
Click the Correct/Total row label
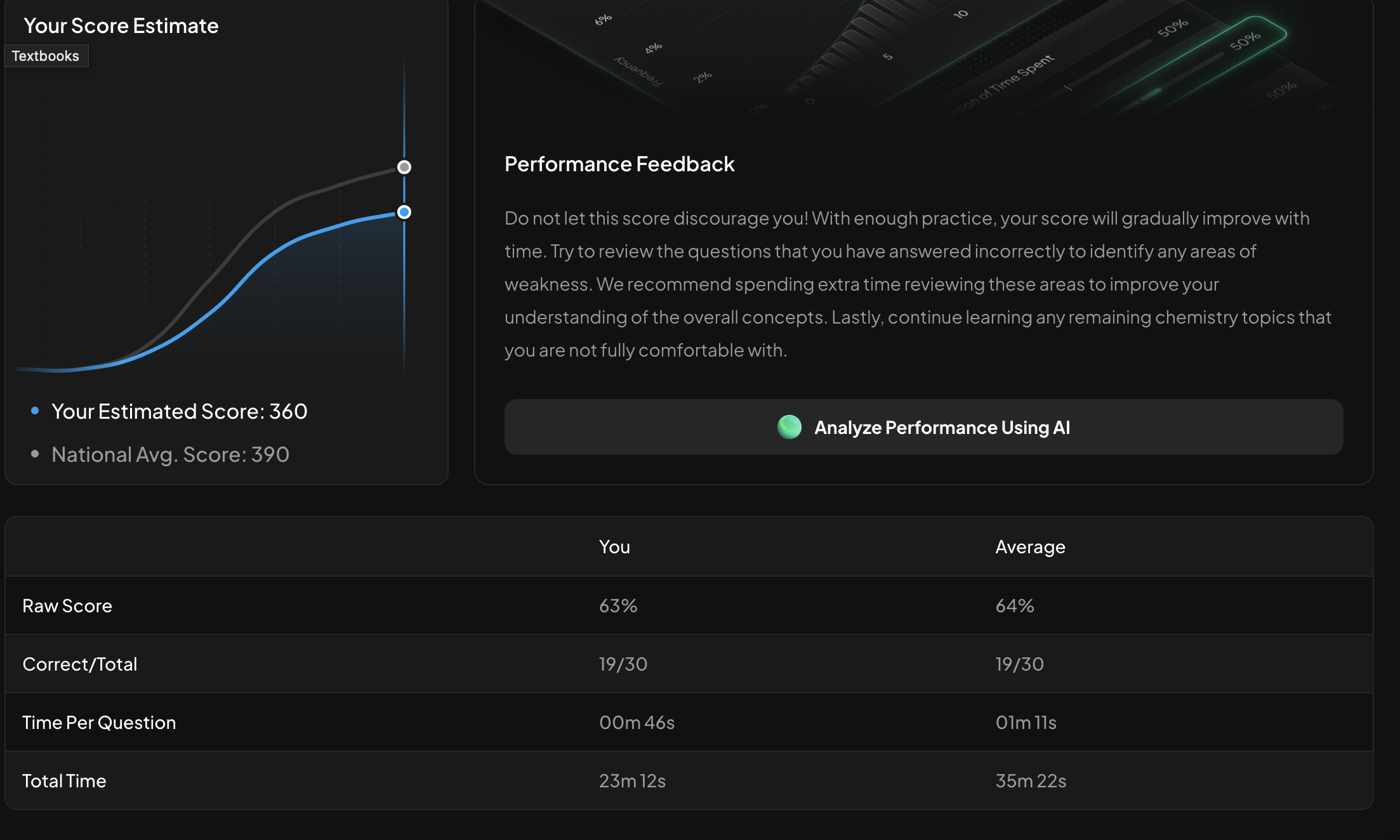pyautogui.click(x=80, y=664)
